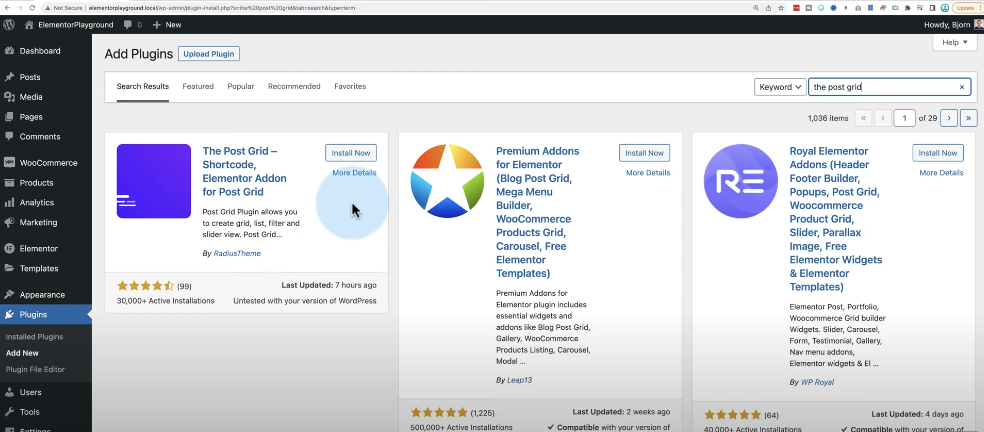Go to the next results page
This screenshot has height=432, width=984.
[949, 118]
